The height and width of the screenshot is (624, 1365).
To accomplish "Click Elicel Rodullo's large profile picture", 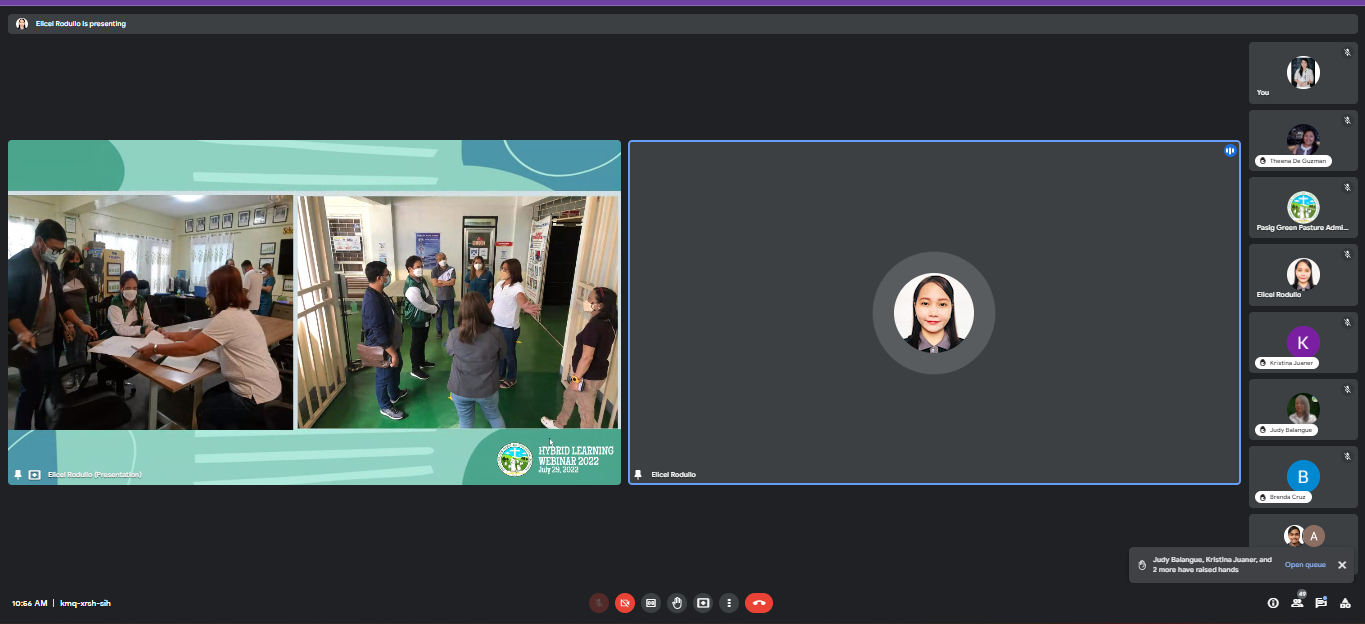I will pyautogui.click(x=934, y=313).
